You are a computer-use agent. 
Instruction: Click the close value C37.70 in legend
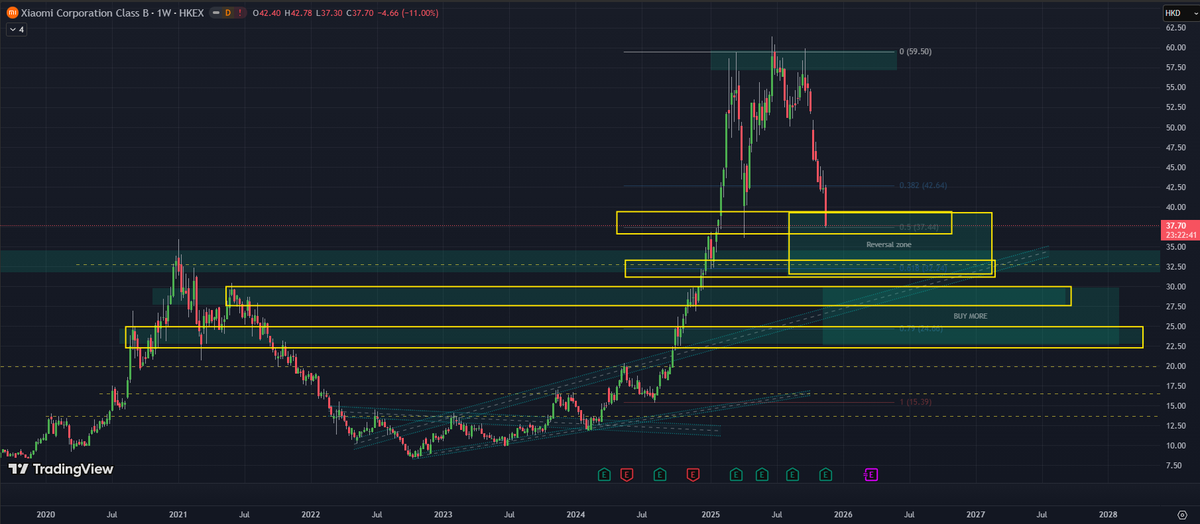click(360, 13)
